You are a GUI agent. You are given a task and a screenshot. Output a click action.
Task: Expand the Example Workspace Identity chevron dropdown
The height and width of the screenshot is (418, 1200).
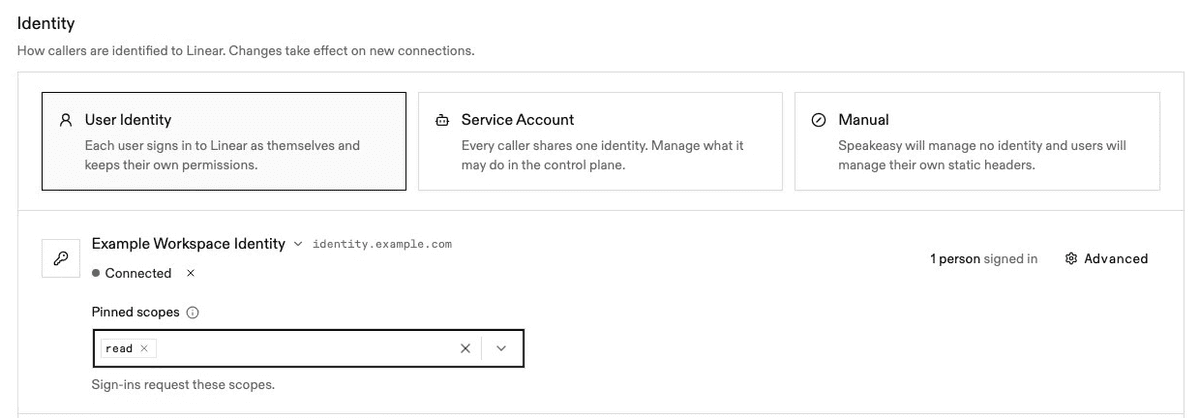(x=298, y=244)
